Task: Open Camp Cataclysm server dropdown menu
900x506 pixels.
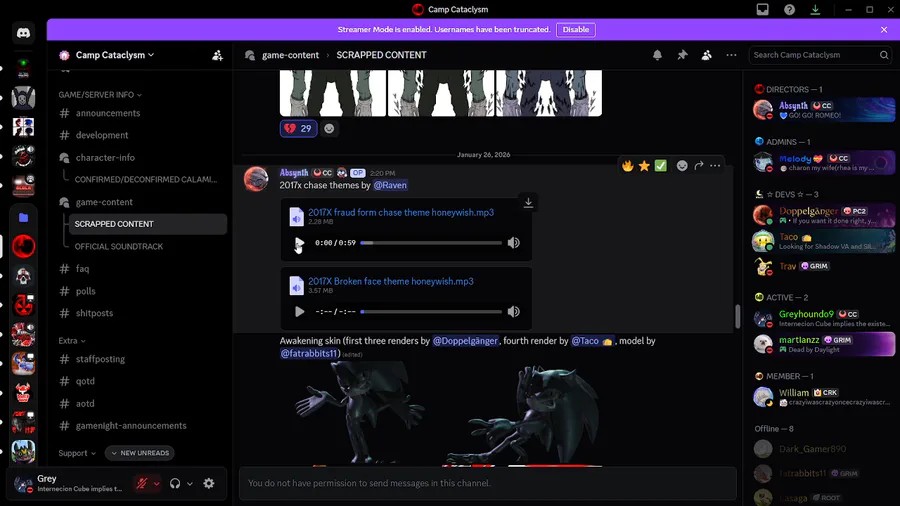Action: pos(115,55)
